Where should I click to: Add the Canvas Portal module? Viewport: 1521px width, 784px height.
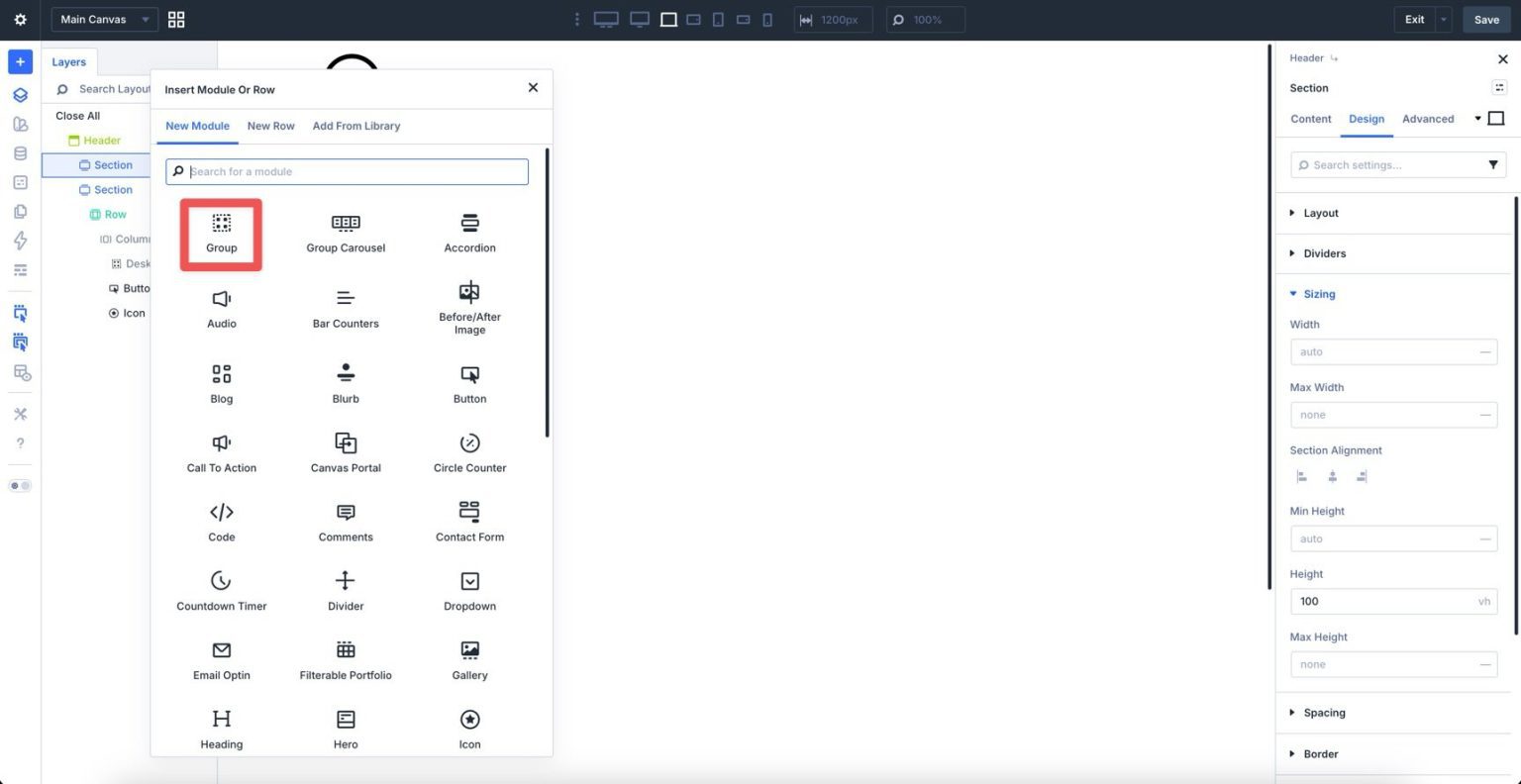click(x=346, y=453)
